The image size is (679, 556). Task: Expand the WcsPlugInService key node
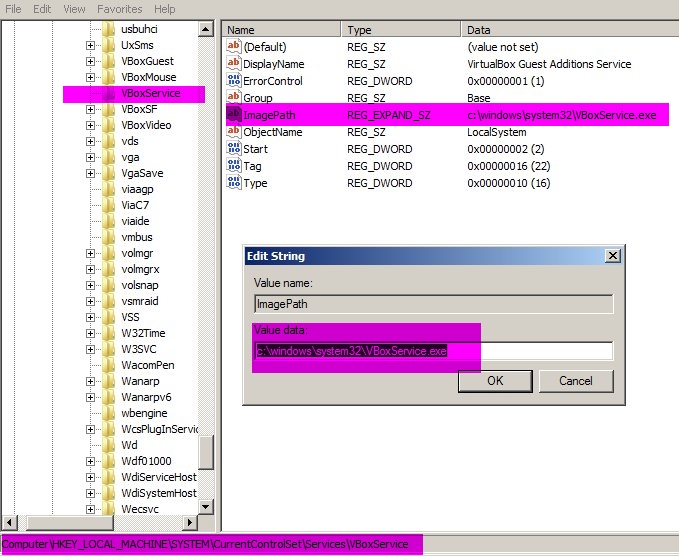[x=90, y=430]
